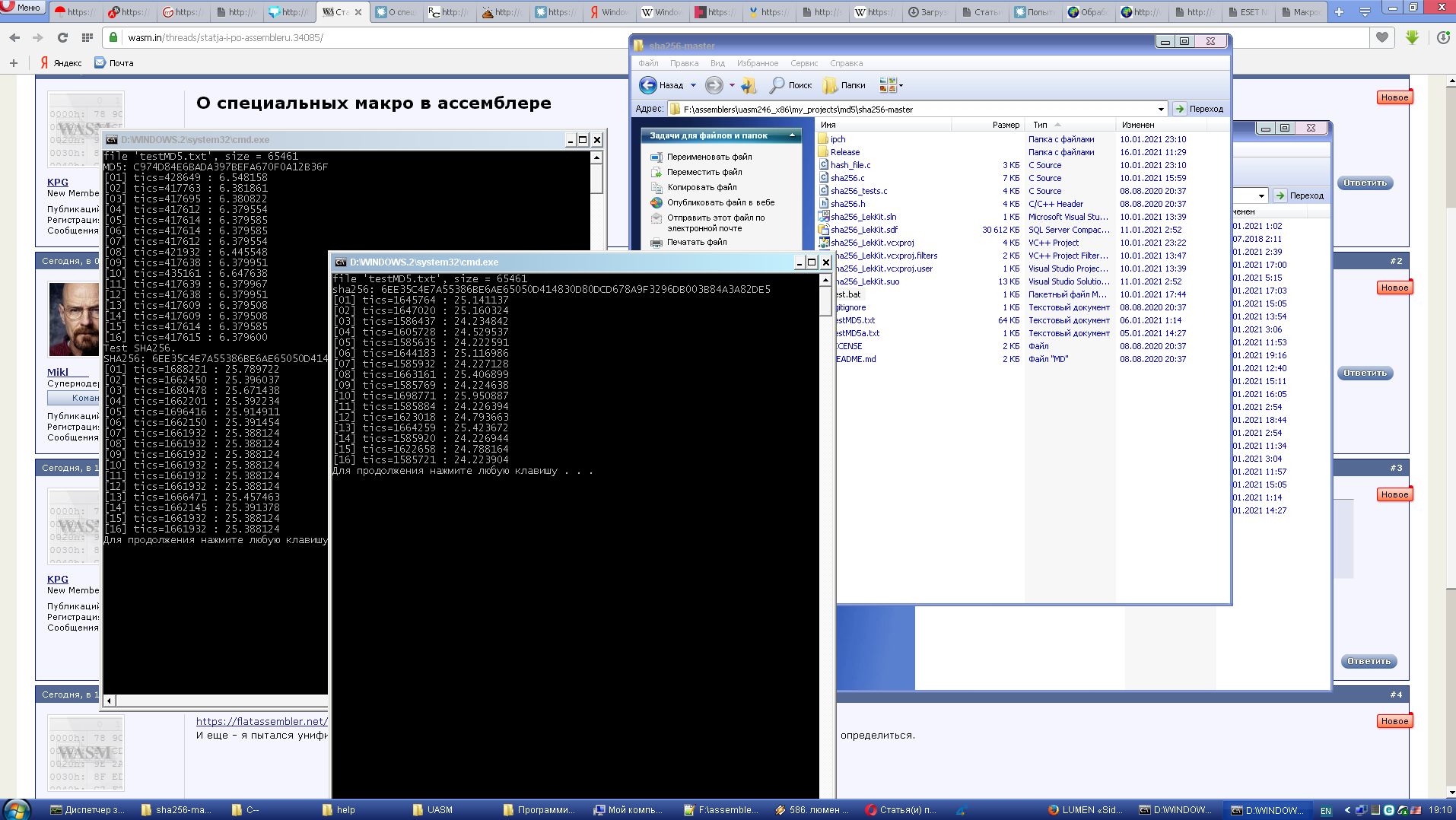Open new browser tab with plus icon
The image size is (1456, 820).
(1340, 11)
